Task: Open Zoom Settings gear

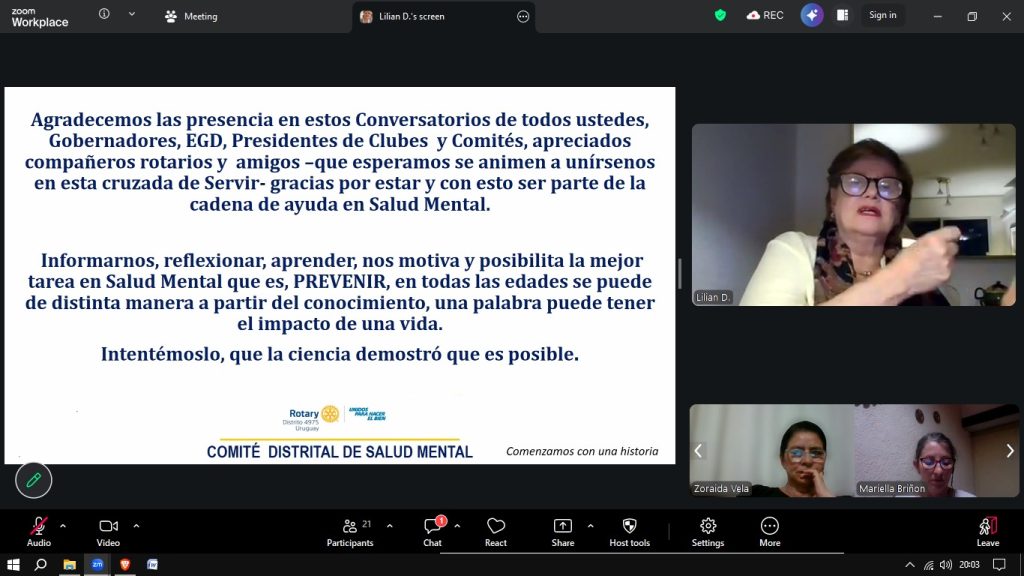Action: (x=707, y=529)
